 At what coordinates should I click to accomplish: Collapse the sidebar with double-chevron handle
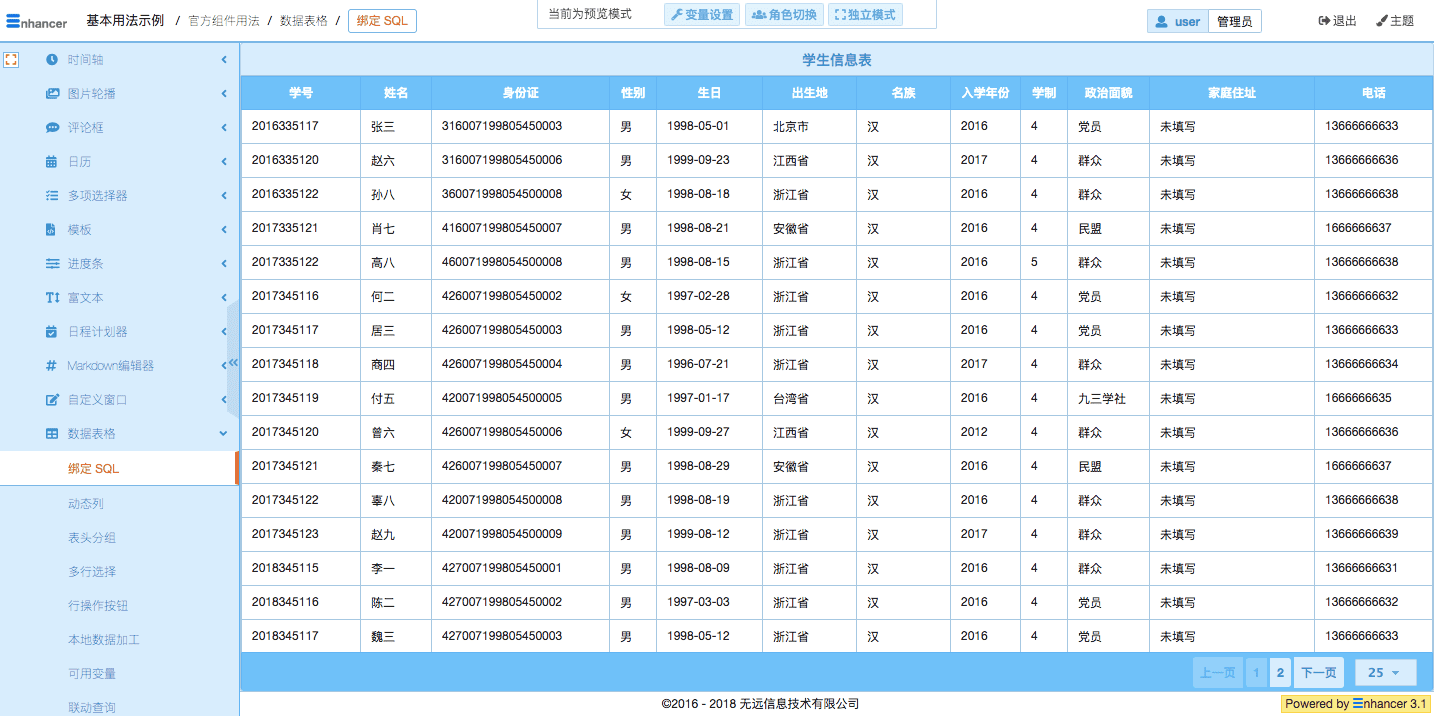tap(234, 363)
